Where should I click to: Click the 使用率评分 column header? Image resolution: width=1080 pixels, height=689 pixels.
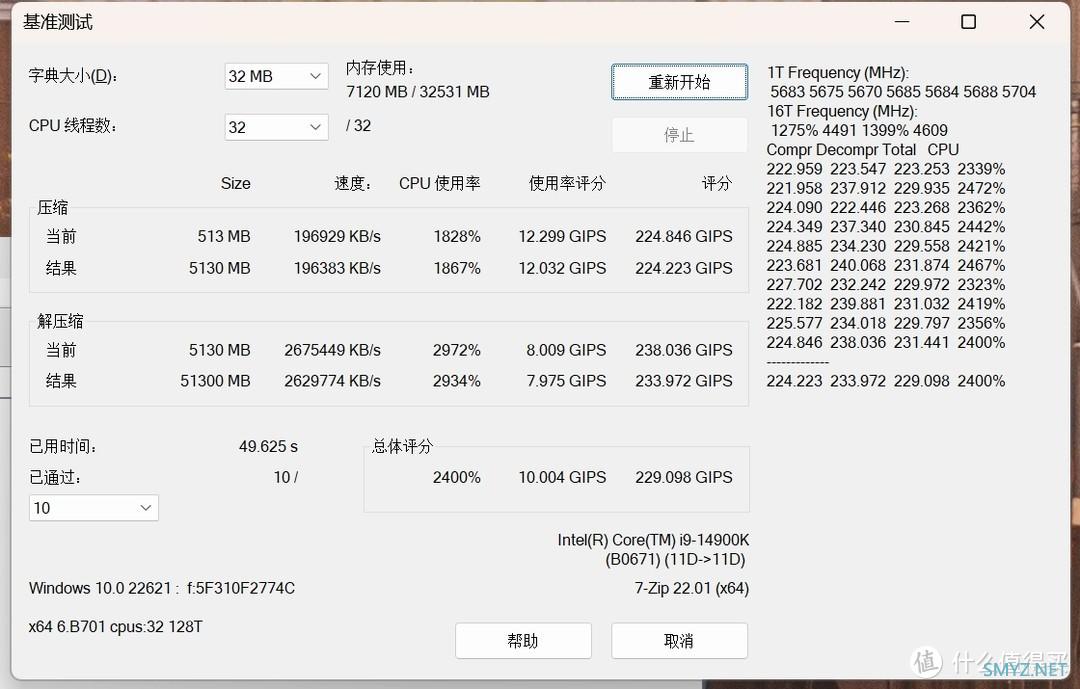(x=567, y=183)
